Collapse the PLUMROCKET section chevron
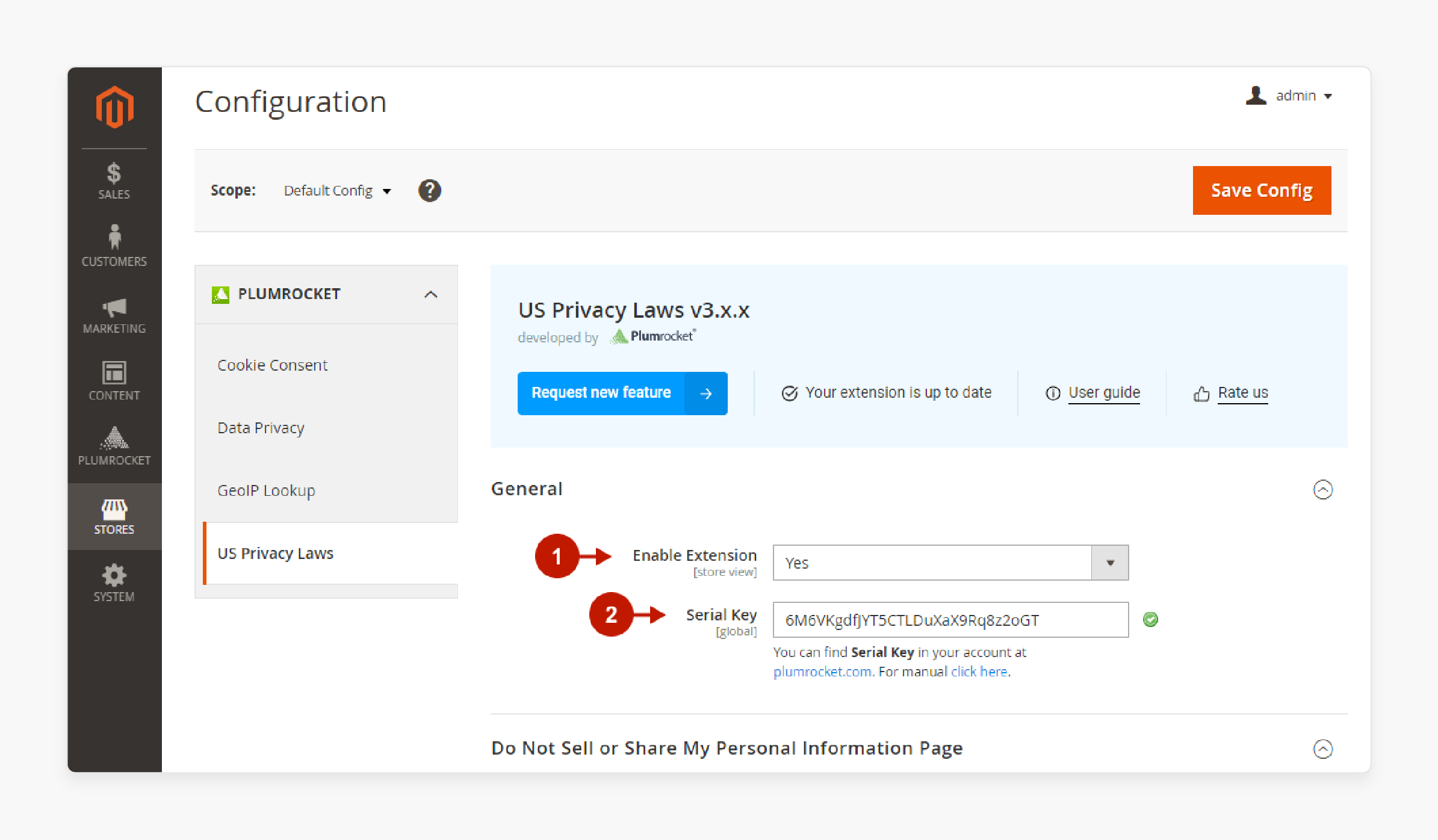This screenshot has width=1438, height=840. 431,294
